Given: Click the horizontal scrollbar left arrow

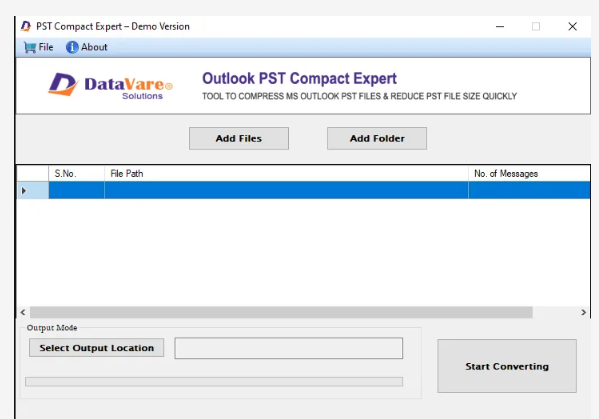Looking at the screenshot, I should point(23,312).
